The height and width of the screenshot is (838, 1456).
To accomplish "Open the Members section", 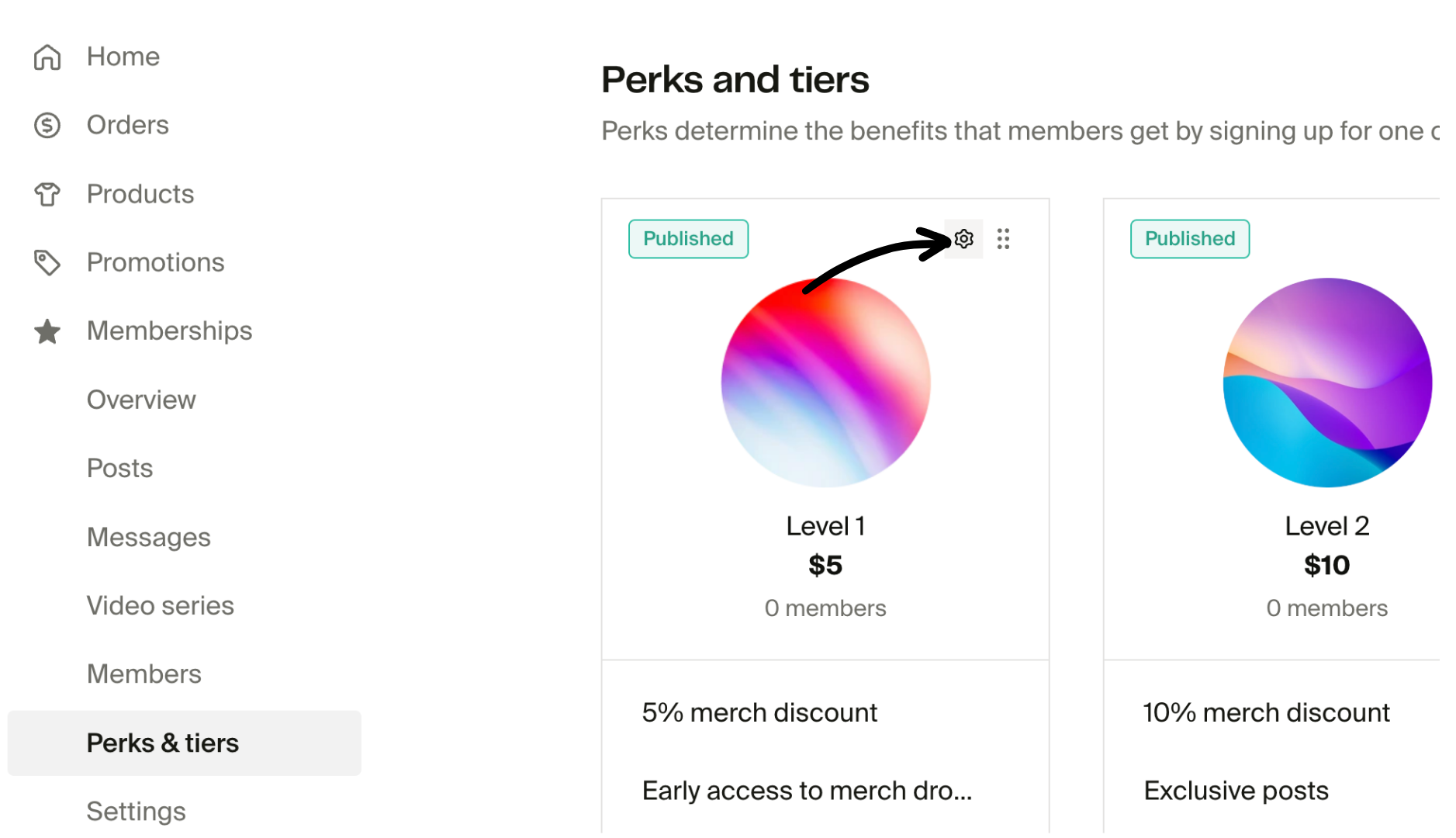I will pos(144,674).
